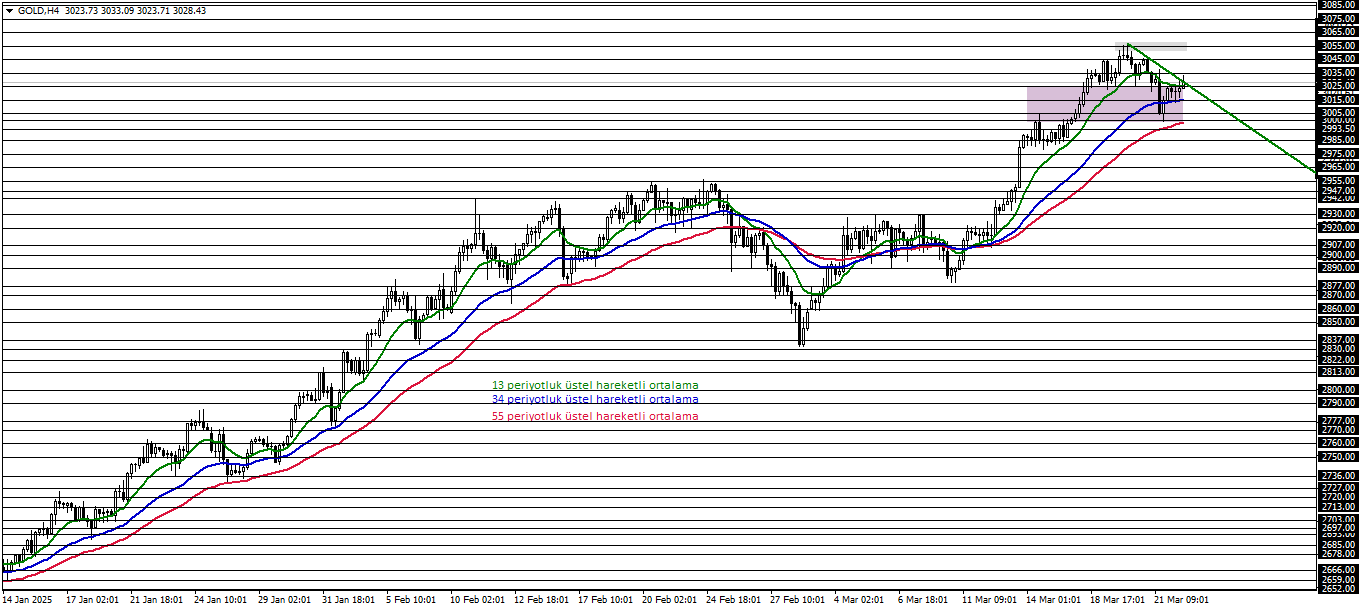Click the 12 Feb 18:01 time label
Screen dimensions: 1362x611
tap(540, 600)
